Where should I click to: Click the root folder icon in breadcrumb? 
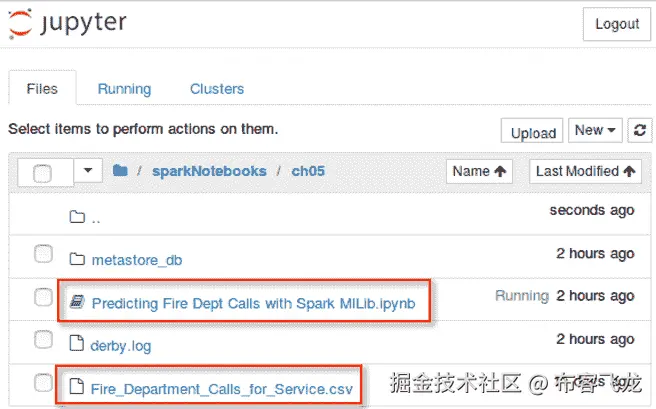[120, 171]
